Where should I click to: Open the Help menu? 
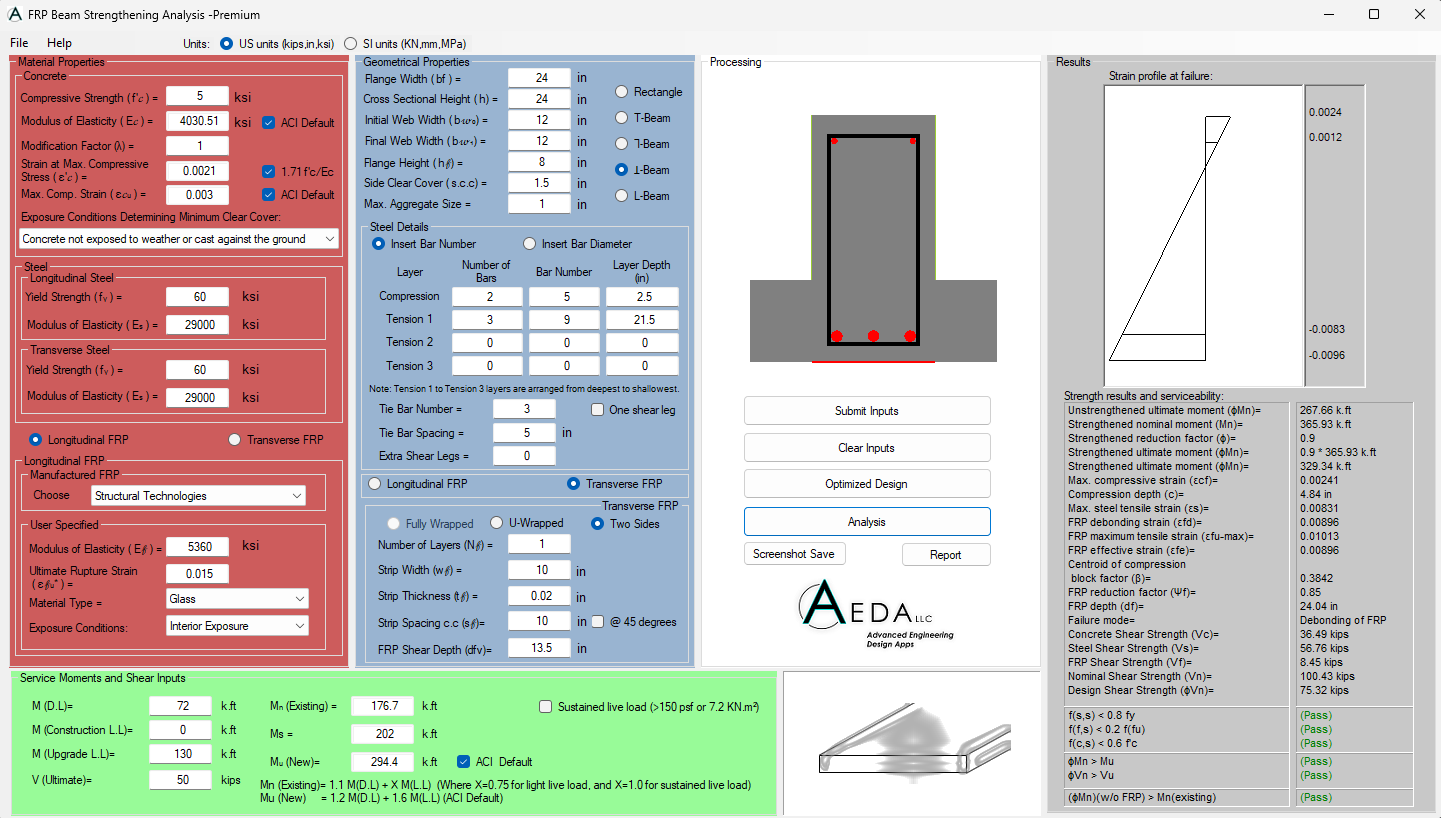(x=59, y=44)
